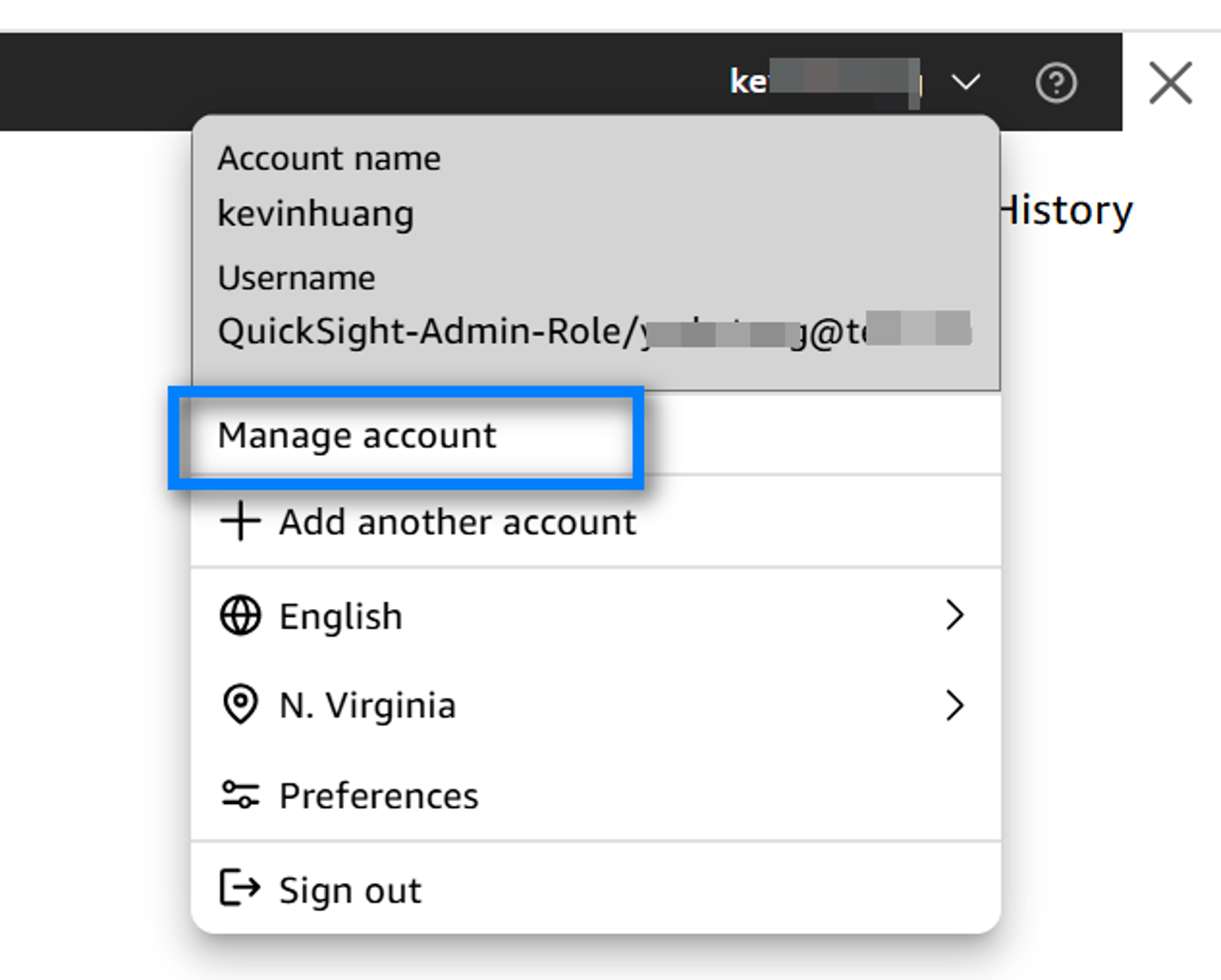1221x980 pixels.
Task: Click the QuickSight-Admin-Role username text
Action: [594, 330]
